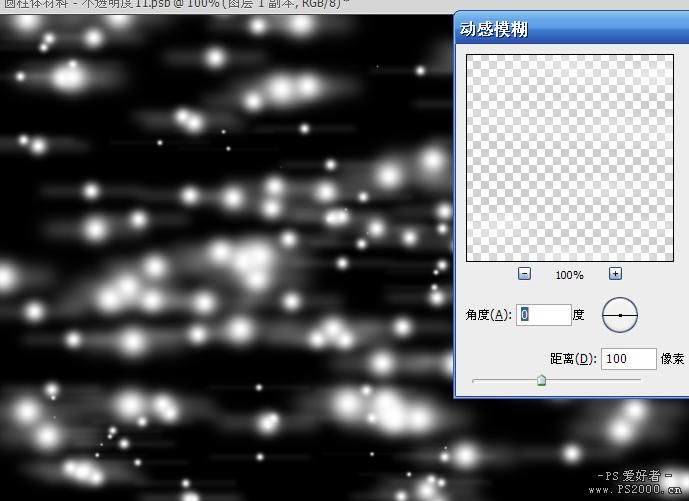Screen dimensions: 689x501
Task: Click the 100% preview zoom value
Action: point(569,275)
